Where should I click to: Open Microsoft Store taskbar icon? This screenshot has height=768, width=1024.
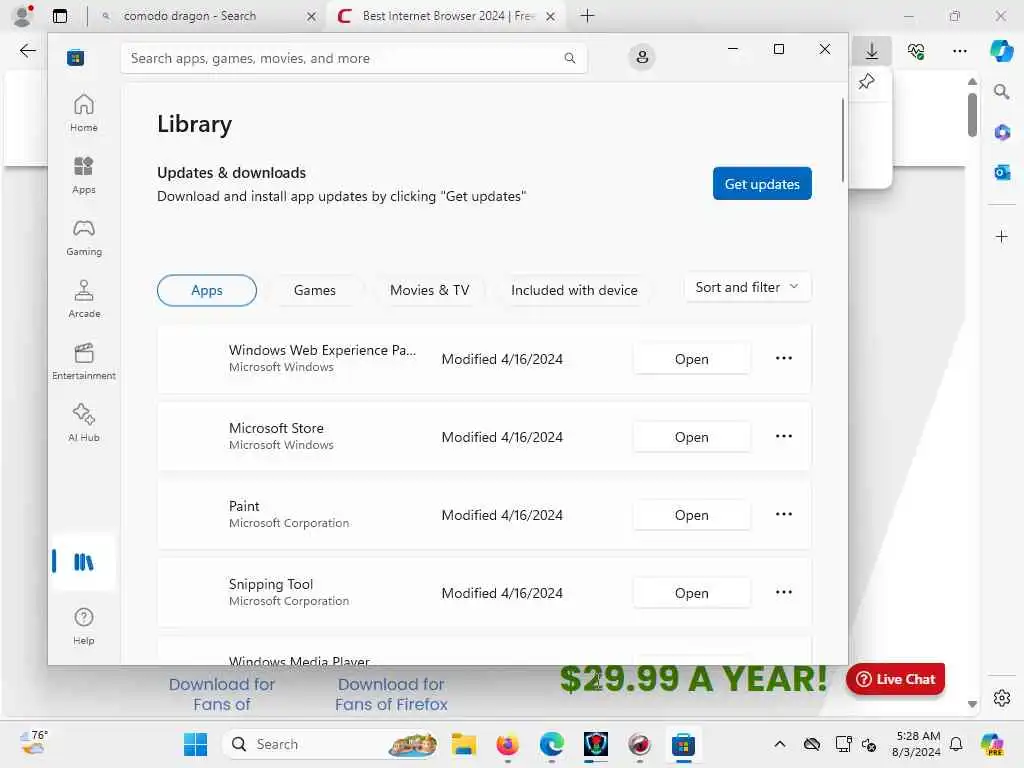click(x=683, y=744)
